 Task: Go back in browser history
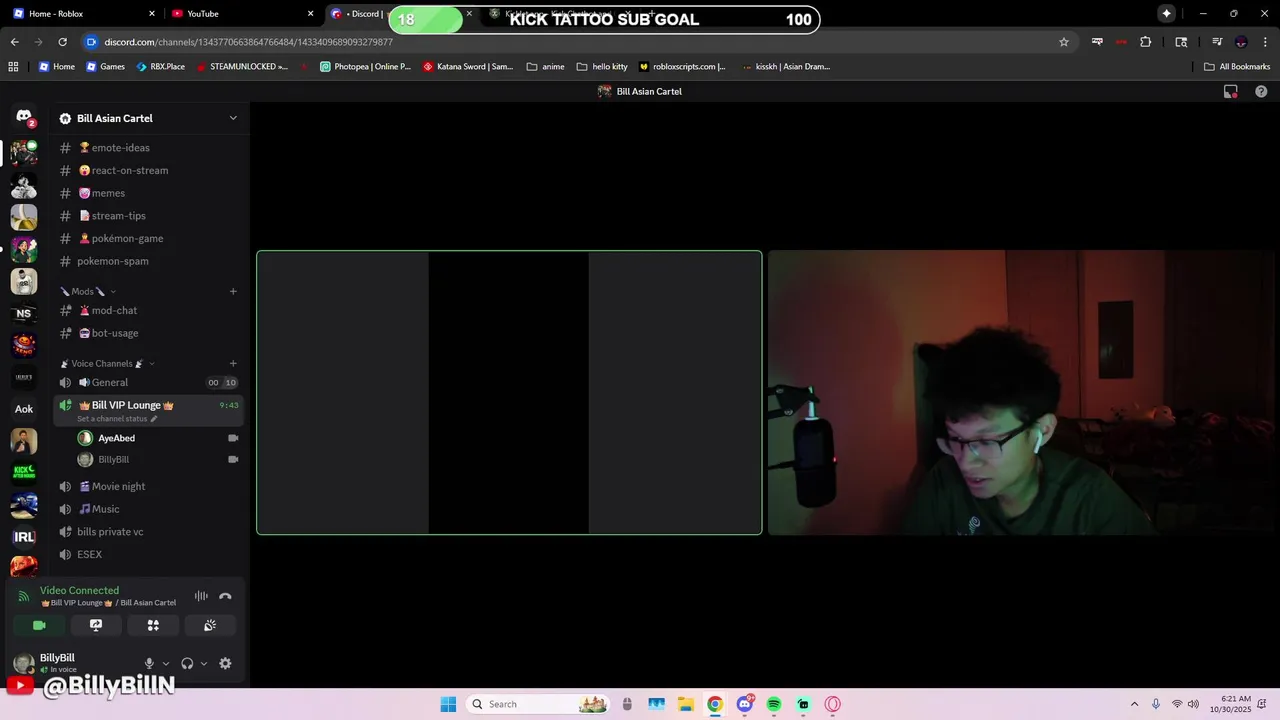click(x=14, y=42)
